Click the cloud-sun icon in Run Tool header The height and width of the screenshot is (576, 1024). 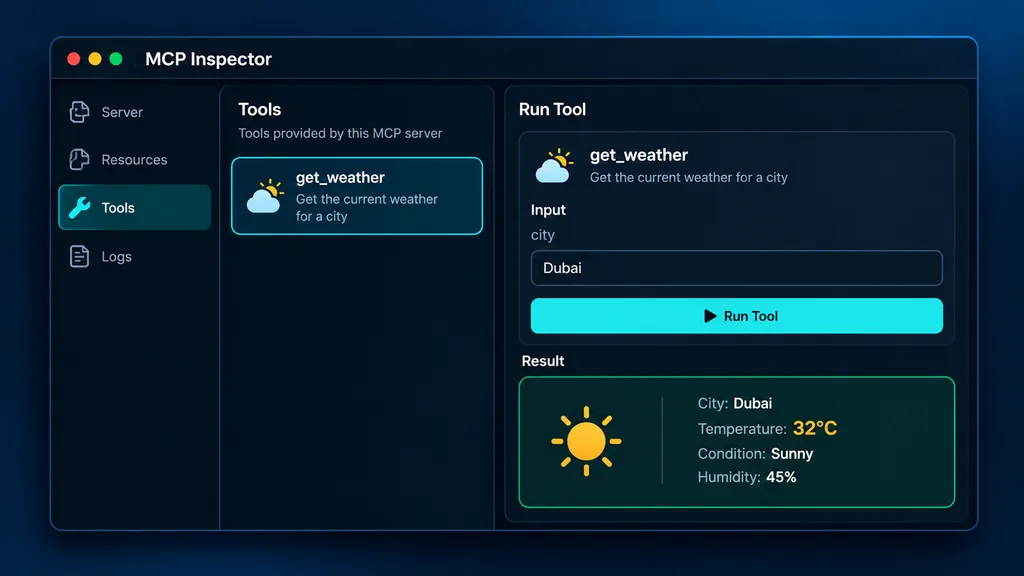[x=554, y=166]
